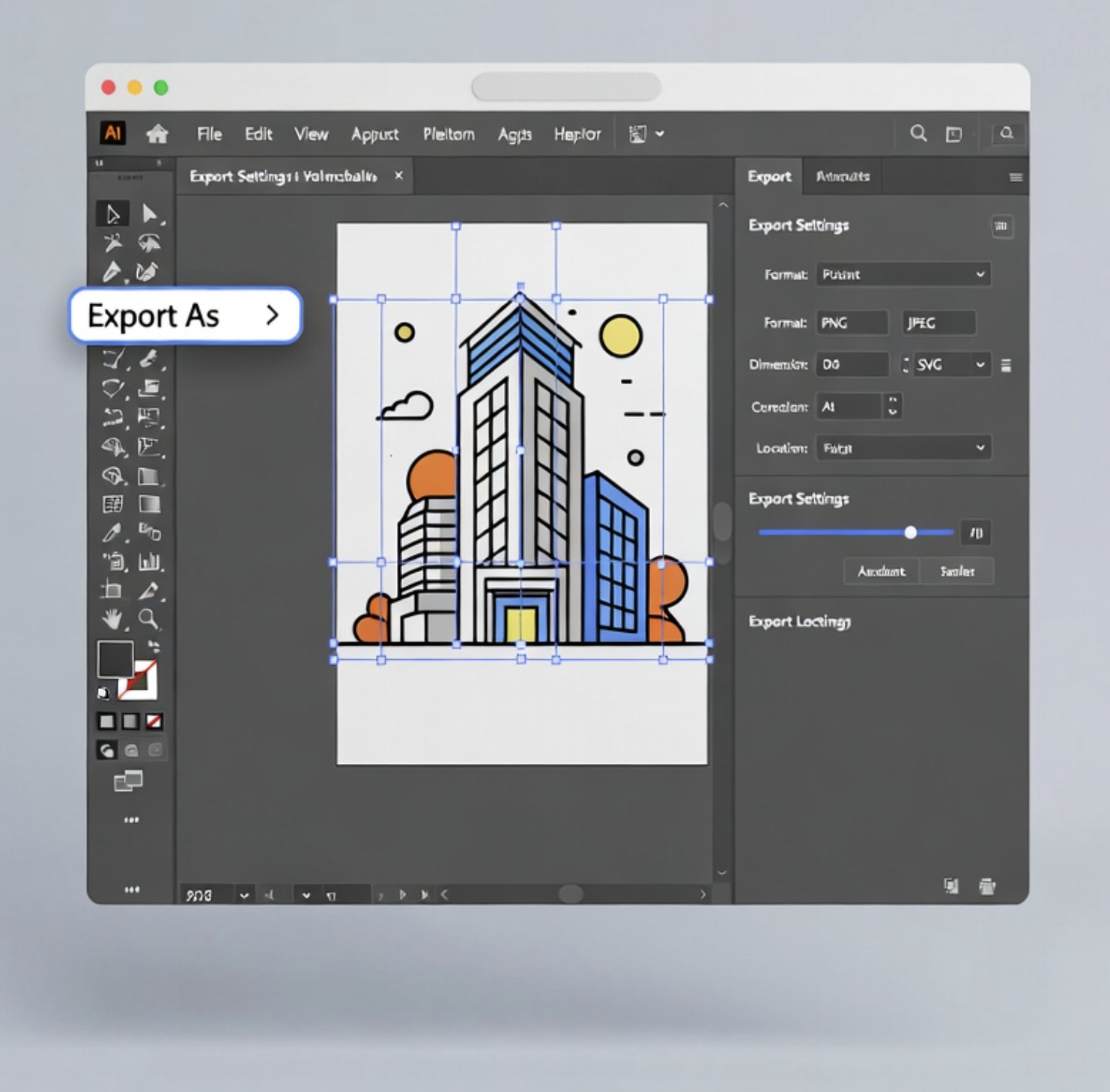Click the Export Settings slider handle
The height and width of the screenshot is (1092, 1110).
coord(910,533)
